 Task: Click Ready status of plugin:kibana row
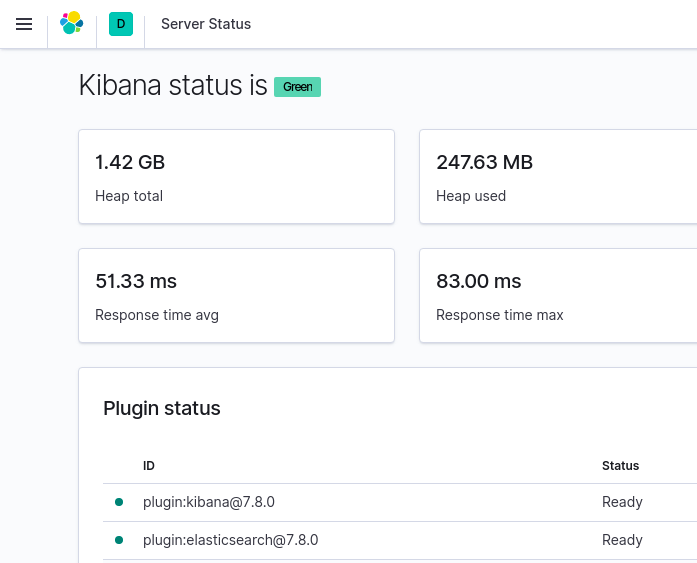(x=622, y=502)
